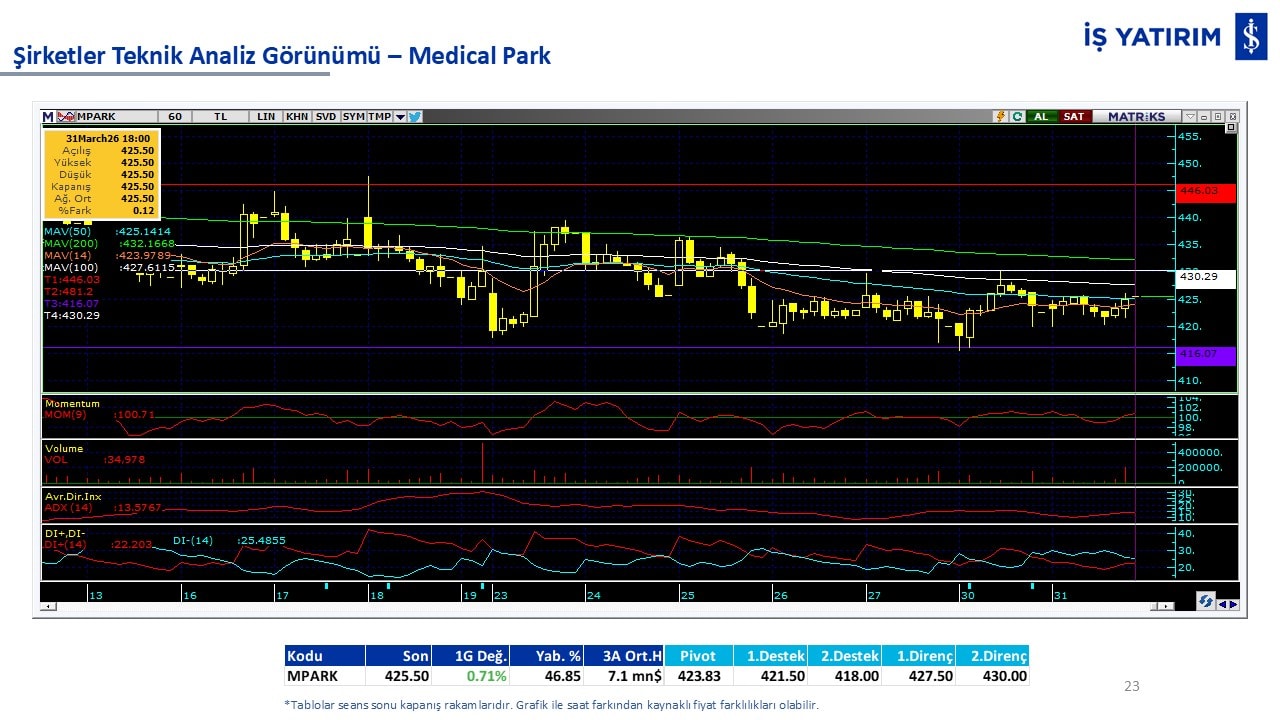The height and width of the screenshot is (720, 1280).
Task: Step chart right with blue arrow
Action: (1233, 604)
